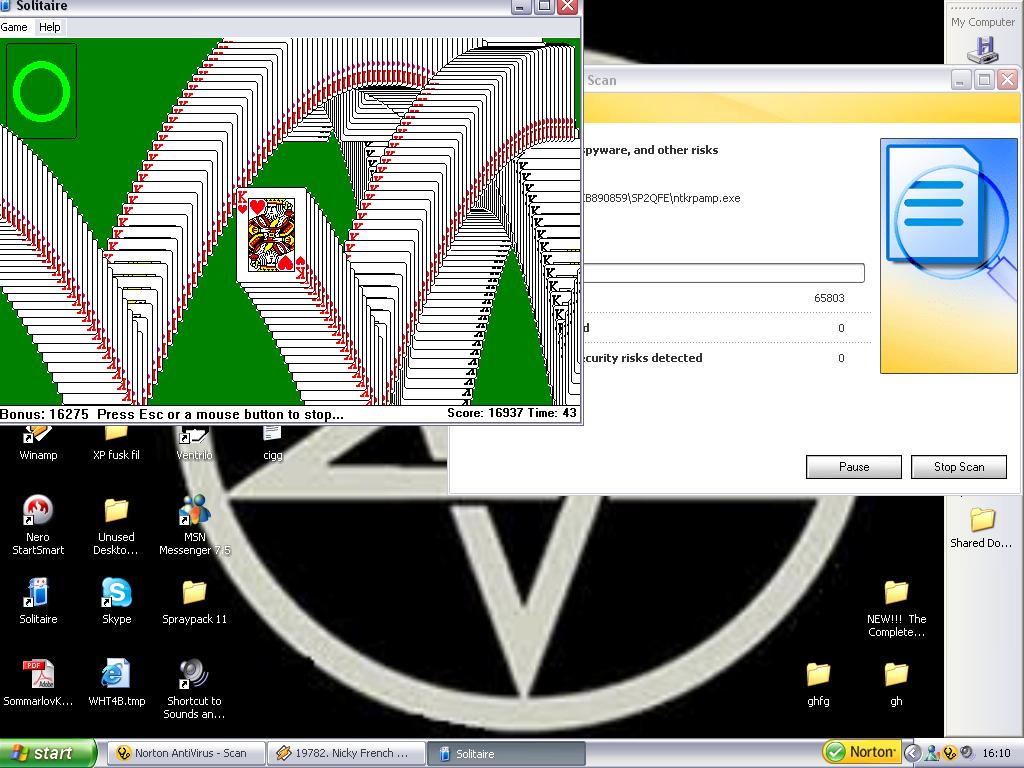1024x768 pixels.
Task: Maximize the Norton Scan window
Action: (984, 80)
